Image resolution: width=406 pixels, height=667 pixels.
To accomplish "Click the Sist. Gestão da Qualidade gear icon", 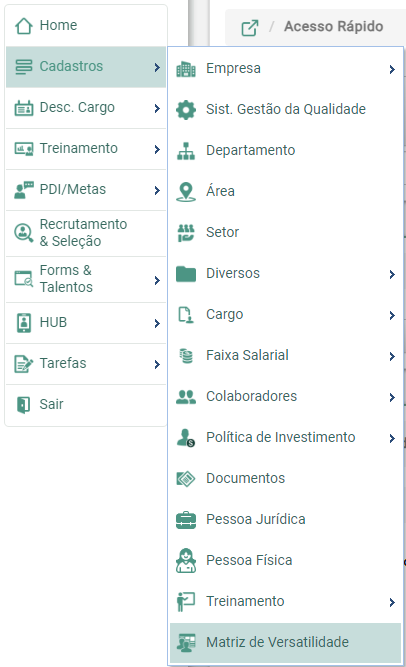I will pos(186,110).
